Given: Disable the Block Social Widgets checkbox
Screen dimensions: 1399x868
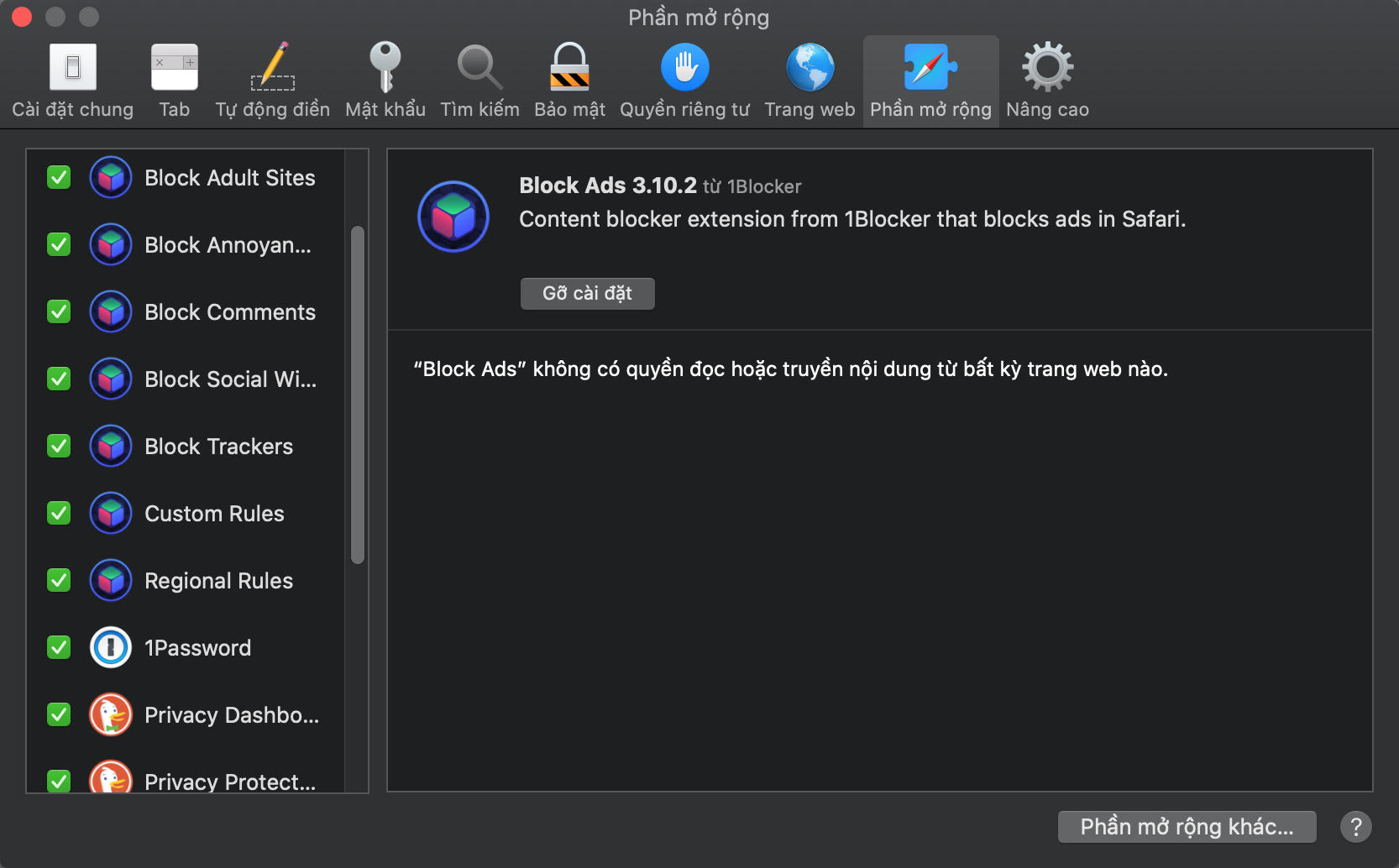Looking at the screenshot, I should coord(59,379).
